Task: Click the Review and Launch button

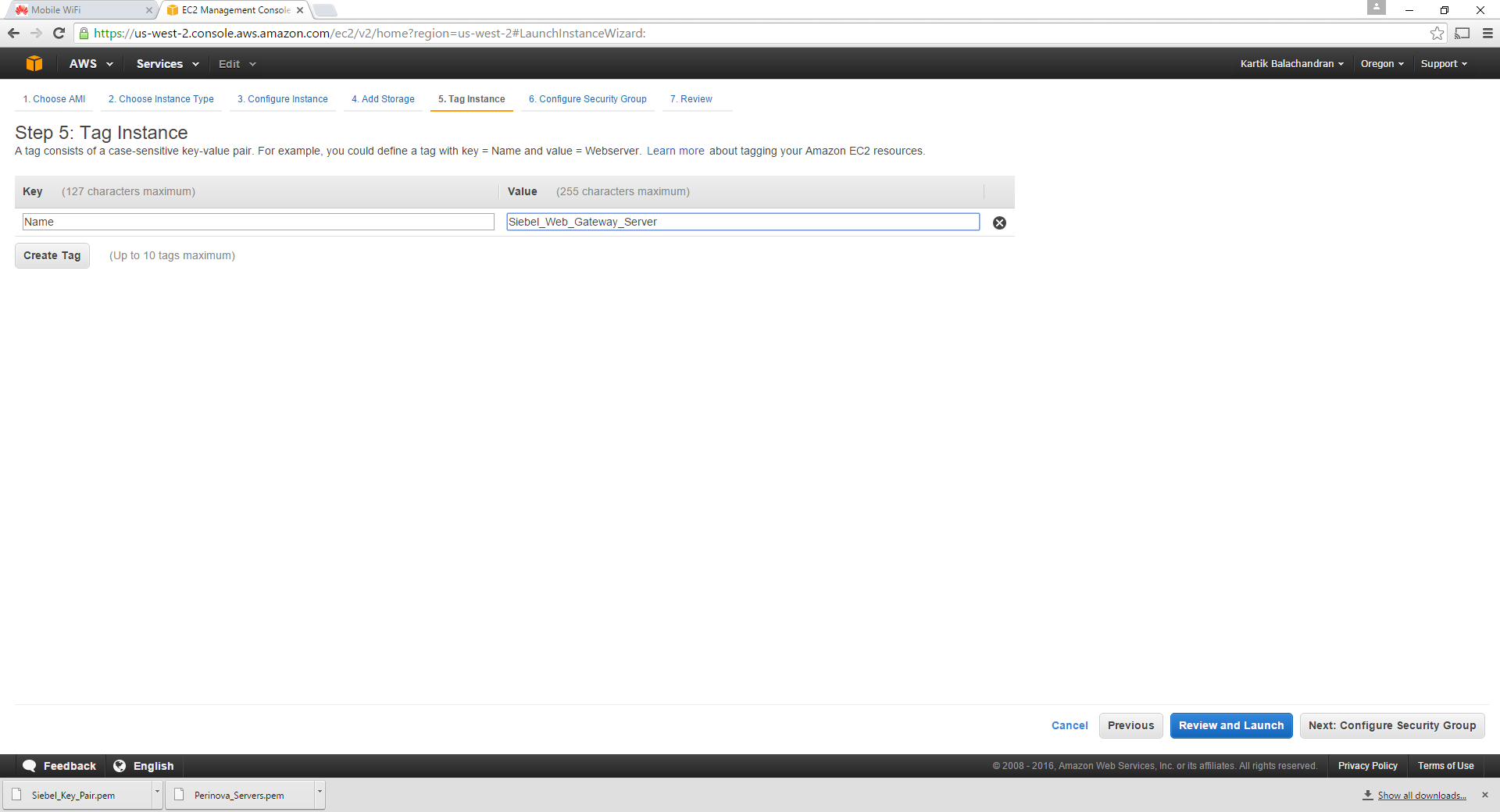Action: [x=1230, y=725]
